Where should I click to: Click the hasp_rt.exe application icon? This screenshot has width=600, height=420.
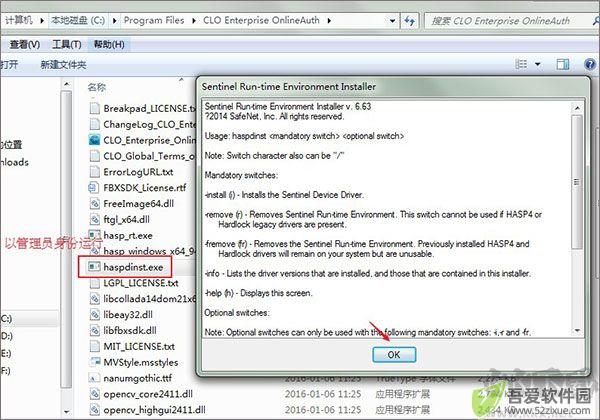coord(94,235)
